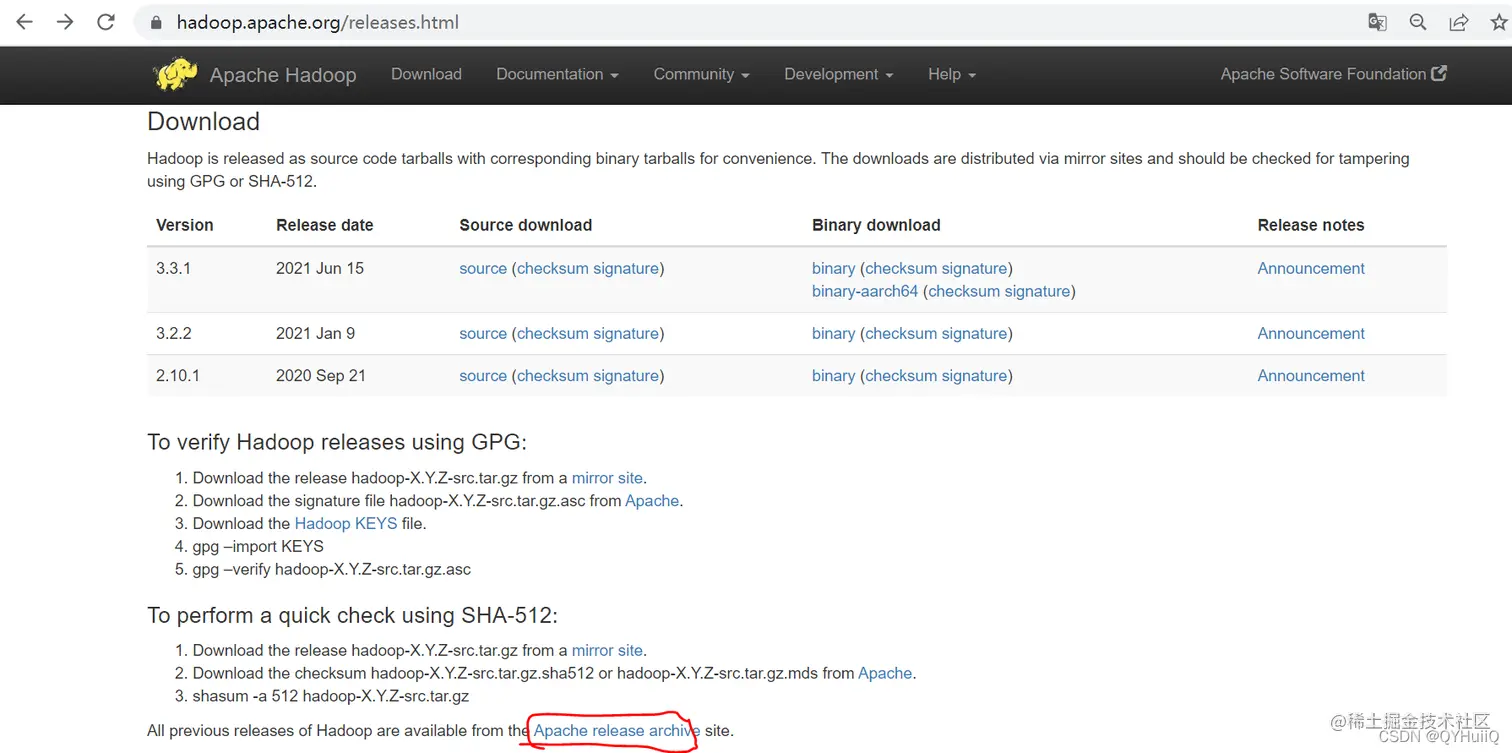
Task: Open Apache Software Foundation external link
Action: coord(1333,74)
